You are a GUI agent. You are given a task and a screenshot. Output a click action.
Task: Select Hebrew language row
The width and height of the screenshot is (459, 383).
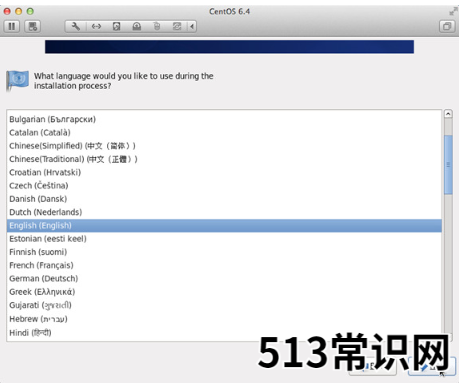224,319
